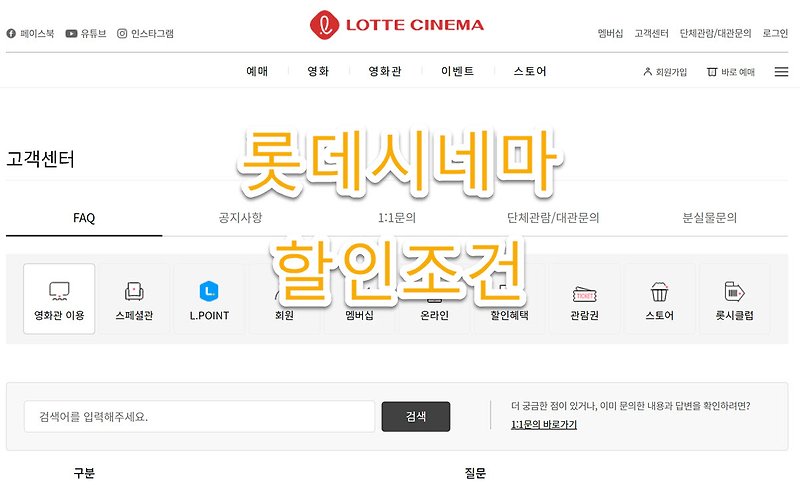Viewport: 800px width, 489px height.
Task: Click the 멤버십 top header link
Action: (610, 34)
